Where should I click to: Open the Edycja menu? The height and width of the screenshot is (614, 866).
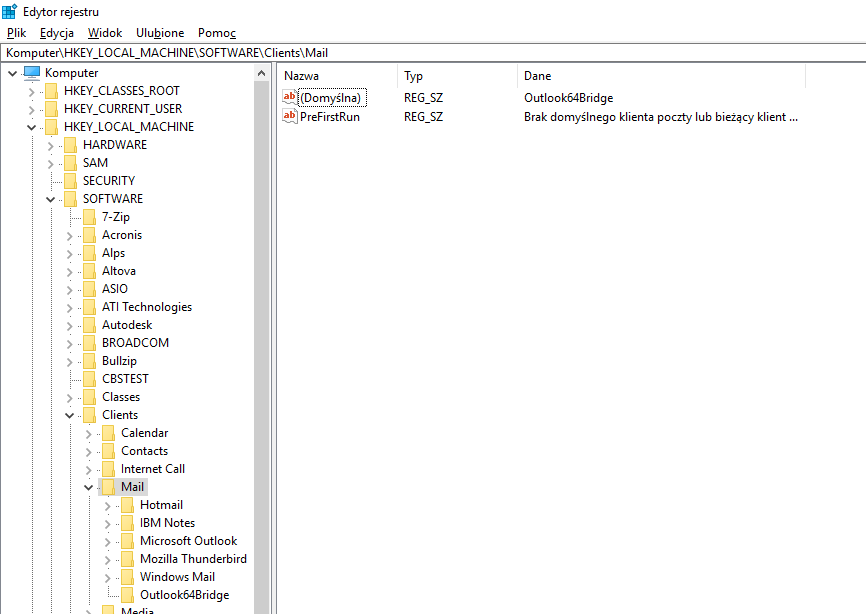57,33
